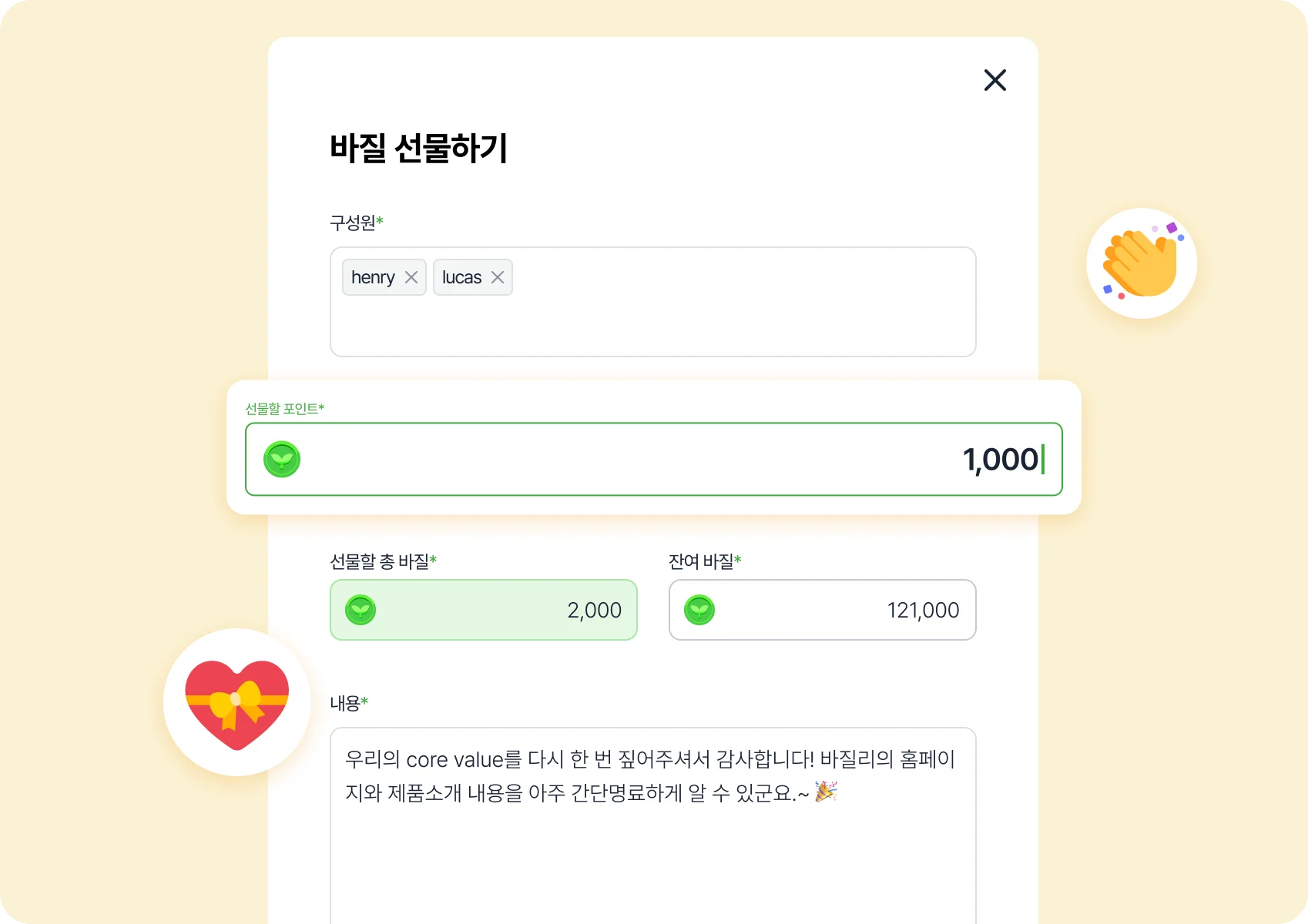1308x924 pixels.
Task: Click the asterisk next to 구성원 label
Action: click(381, 222)
